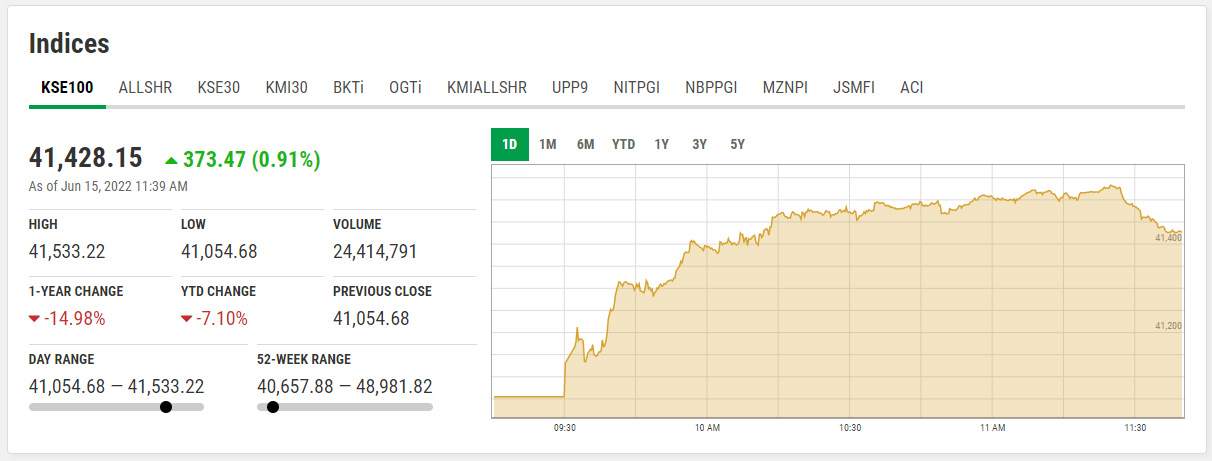This screenshot has width=1212, height=461.
Task: Click the 41,400 price label on chart
Action: (1168, 238)
